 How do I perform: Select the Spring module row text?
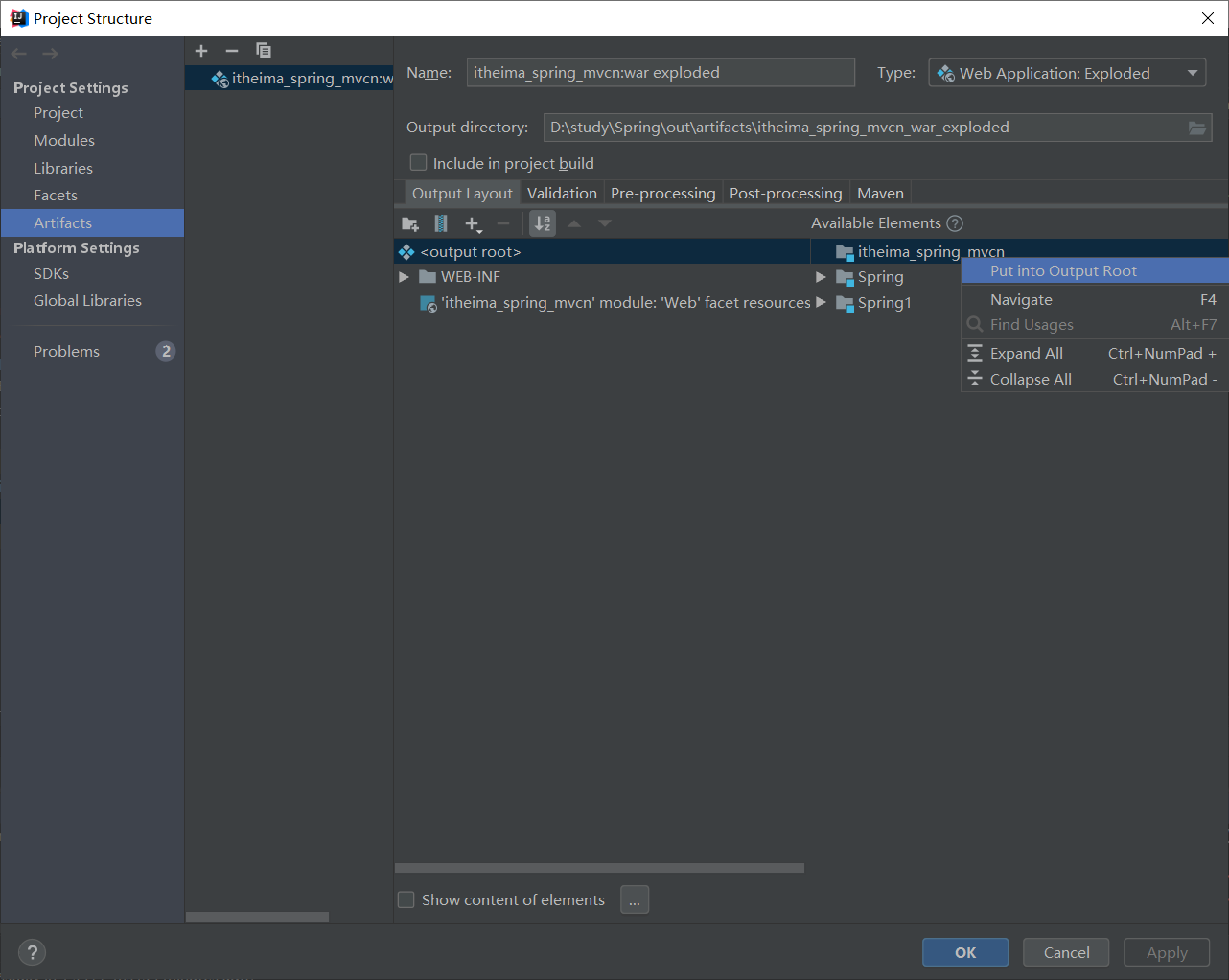pyautogui.click(x=880, y=277)
